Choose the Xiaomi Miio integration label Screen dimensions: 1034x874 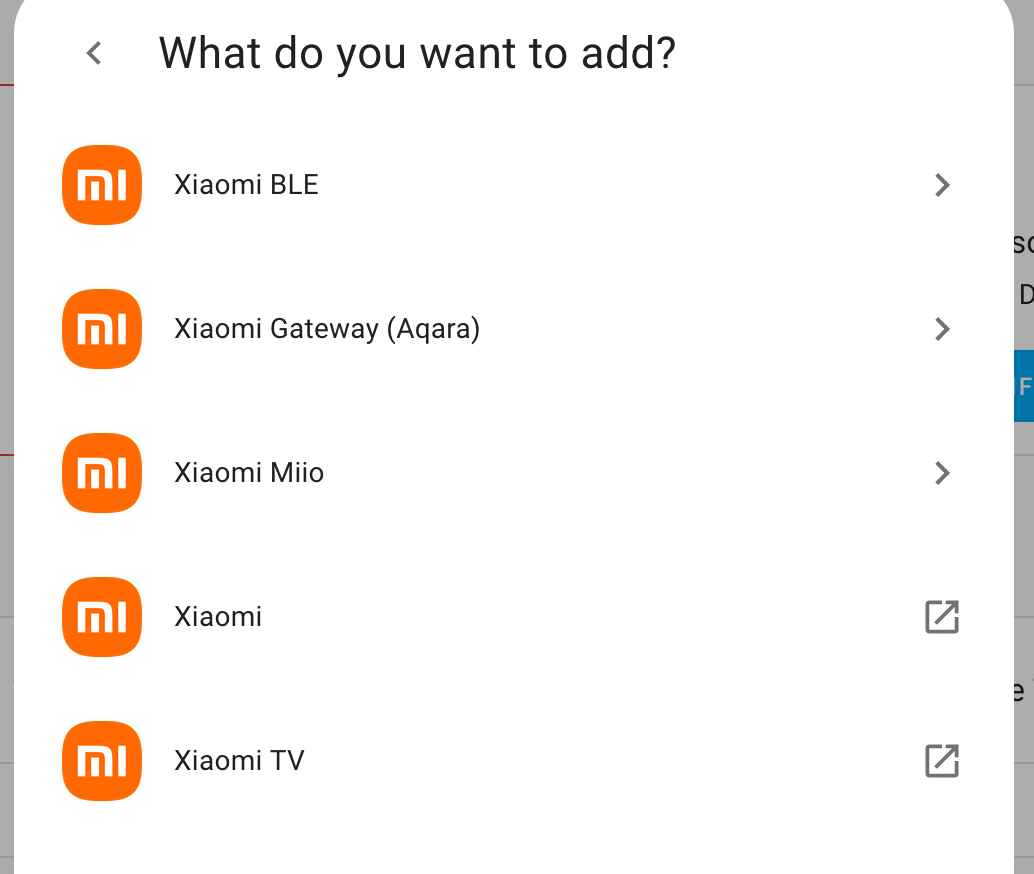coord(249,473)
